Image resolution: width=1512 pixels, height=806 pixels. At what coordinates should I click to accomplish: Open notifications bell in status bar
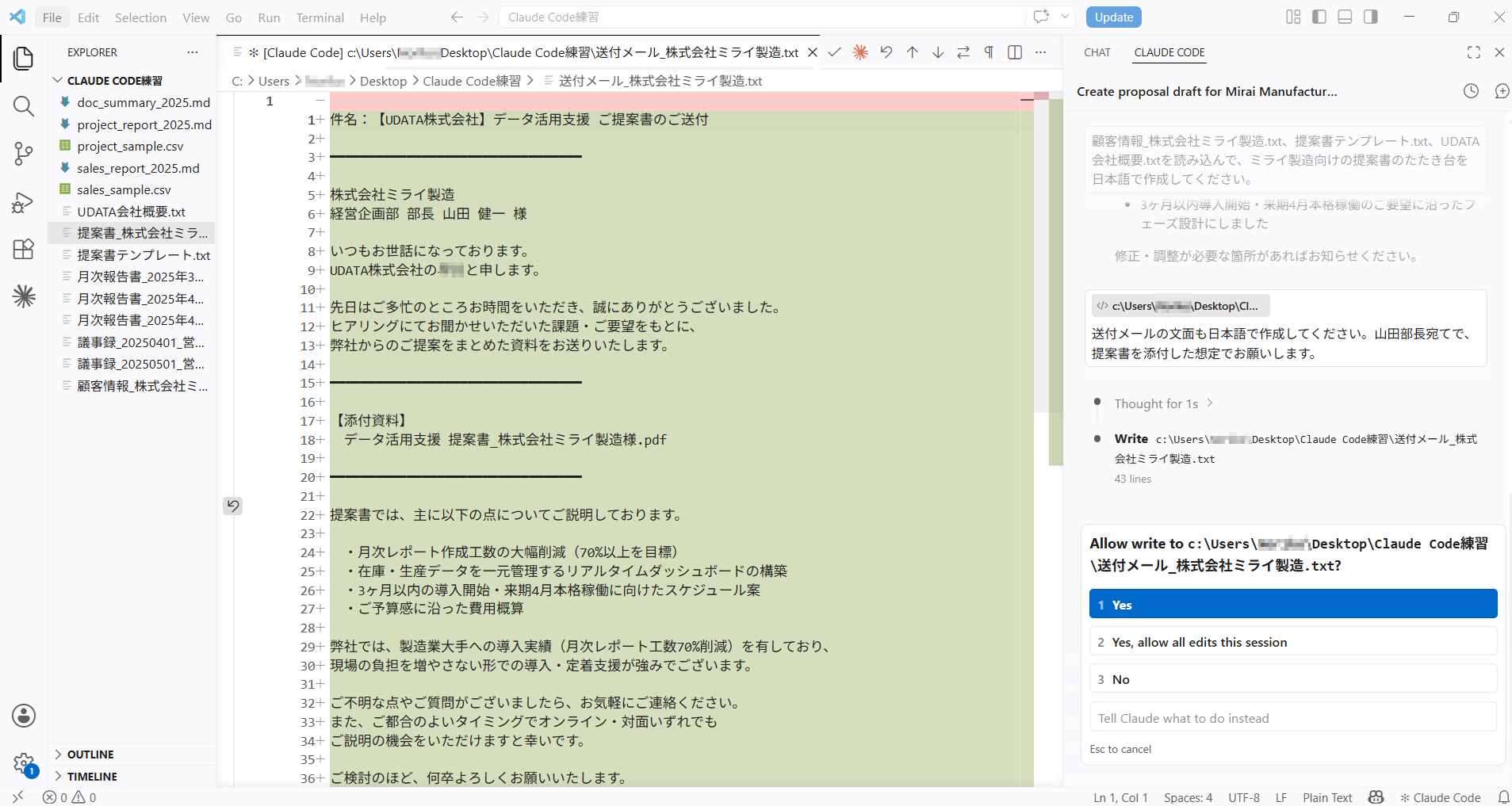tap(1503, 797)
